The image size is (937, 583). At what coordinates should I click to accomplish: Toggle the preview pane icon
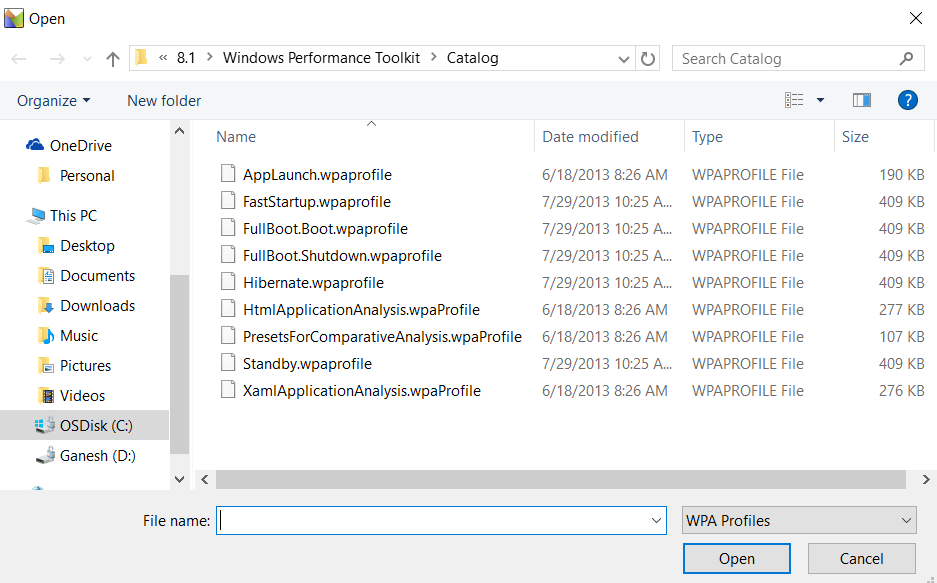click(862, 100)
